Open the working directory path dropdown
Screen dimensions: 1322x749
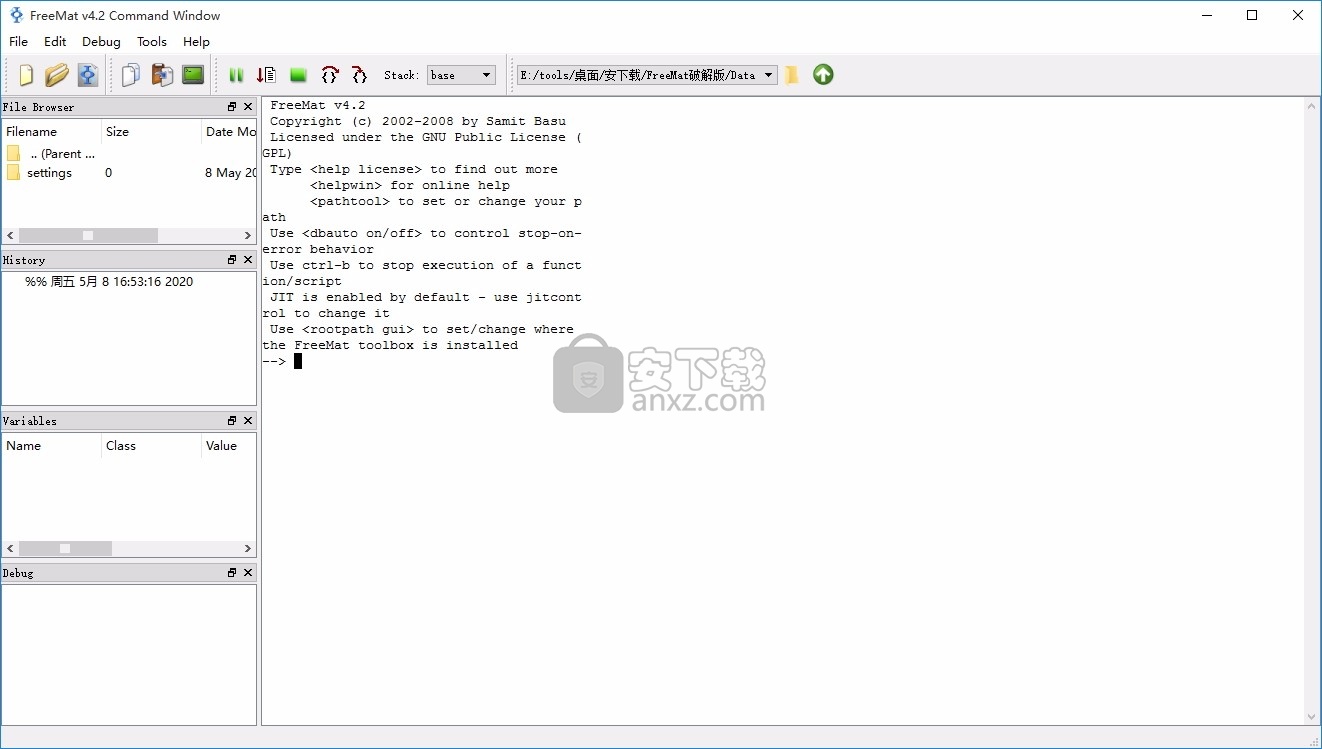coord(647,75)
